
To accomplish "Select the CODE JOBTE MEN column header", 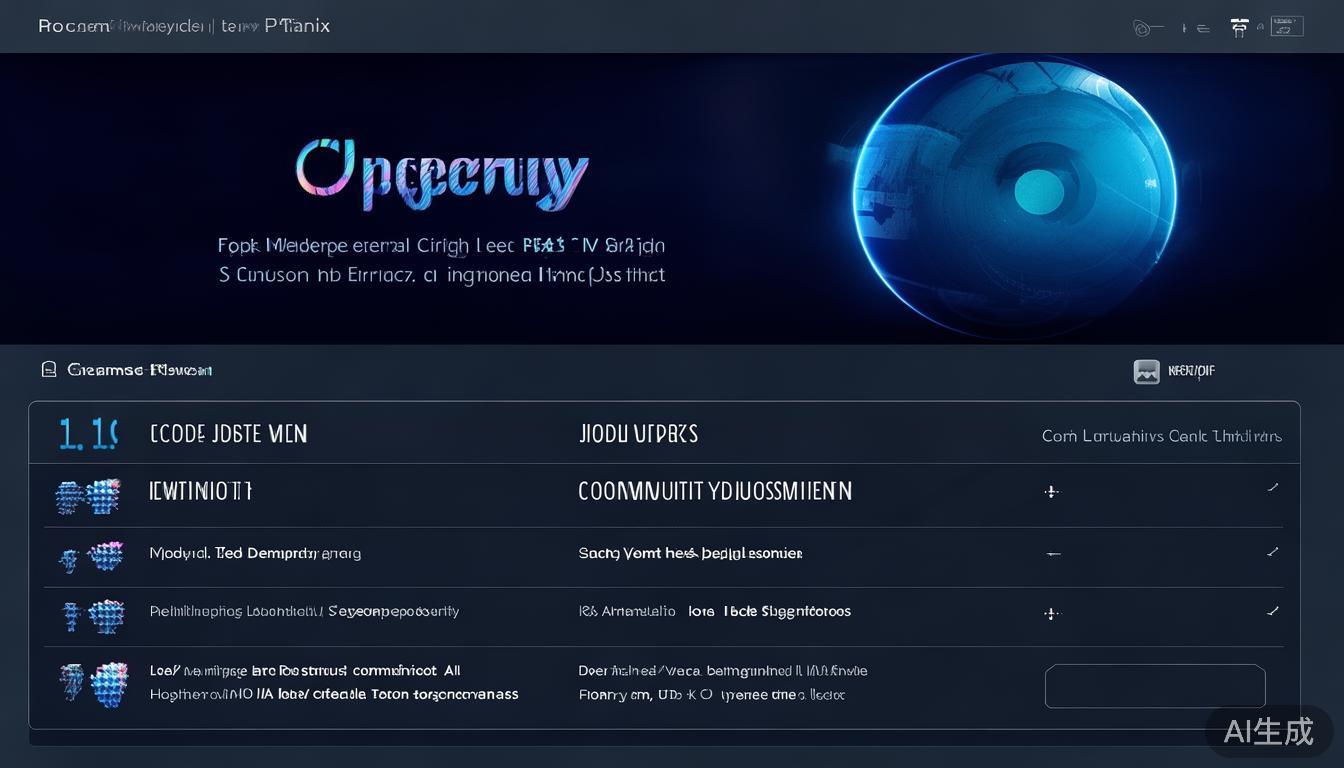I will [x=228, y=434].
